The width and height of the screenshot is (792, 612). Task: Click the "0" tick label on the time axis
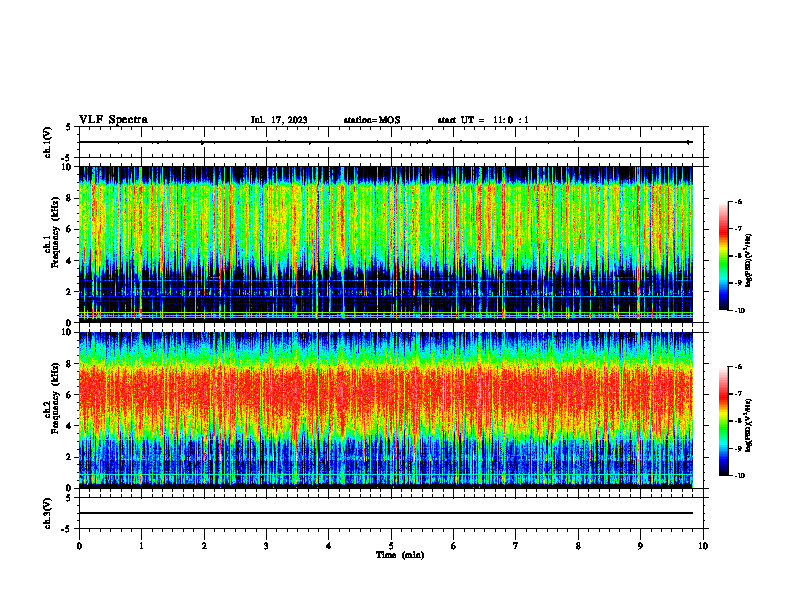[79, 546]
